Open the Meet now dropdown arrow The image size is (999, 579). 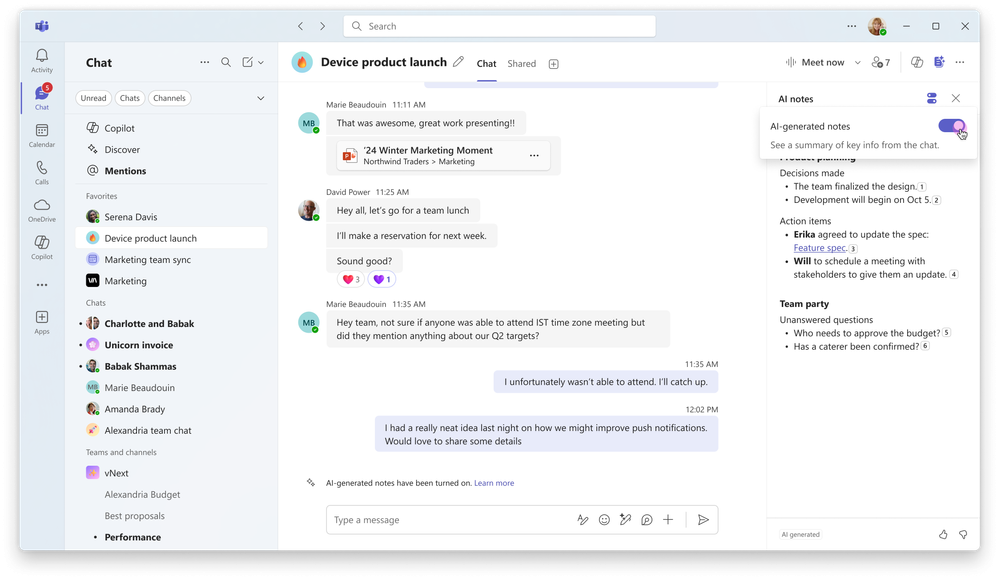[858, 62]
